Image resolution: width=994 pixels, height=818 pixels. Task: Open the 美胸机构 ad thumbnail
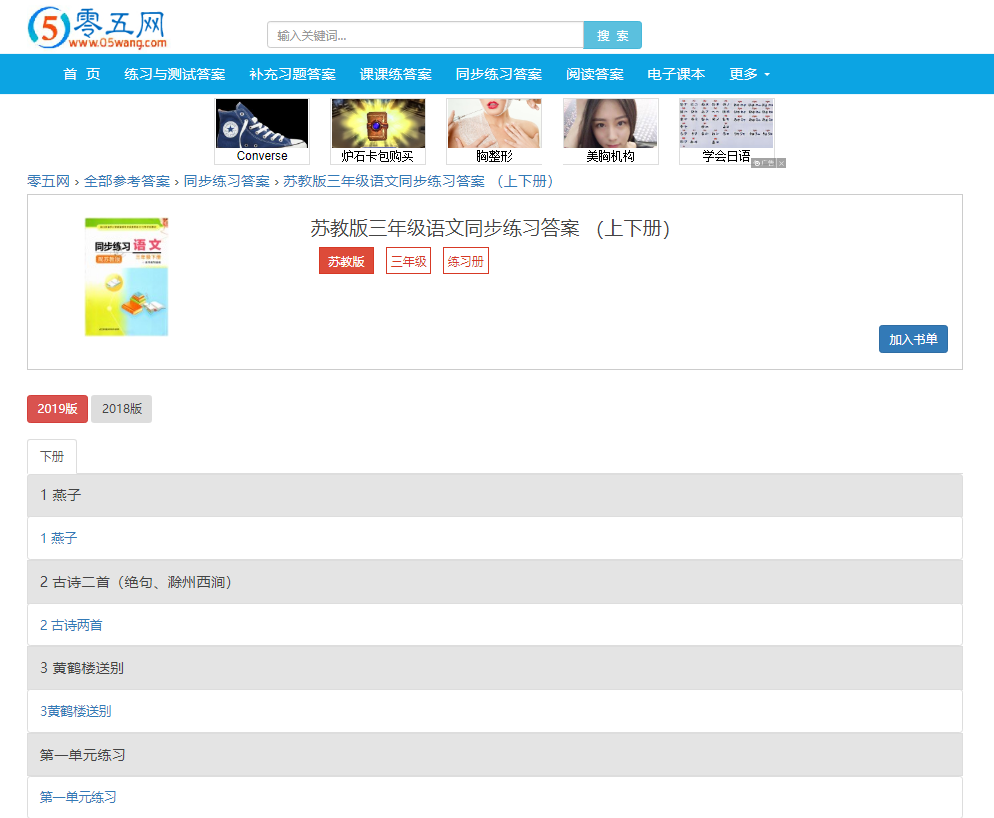point(610,124)
